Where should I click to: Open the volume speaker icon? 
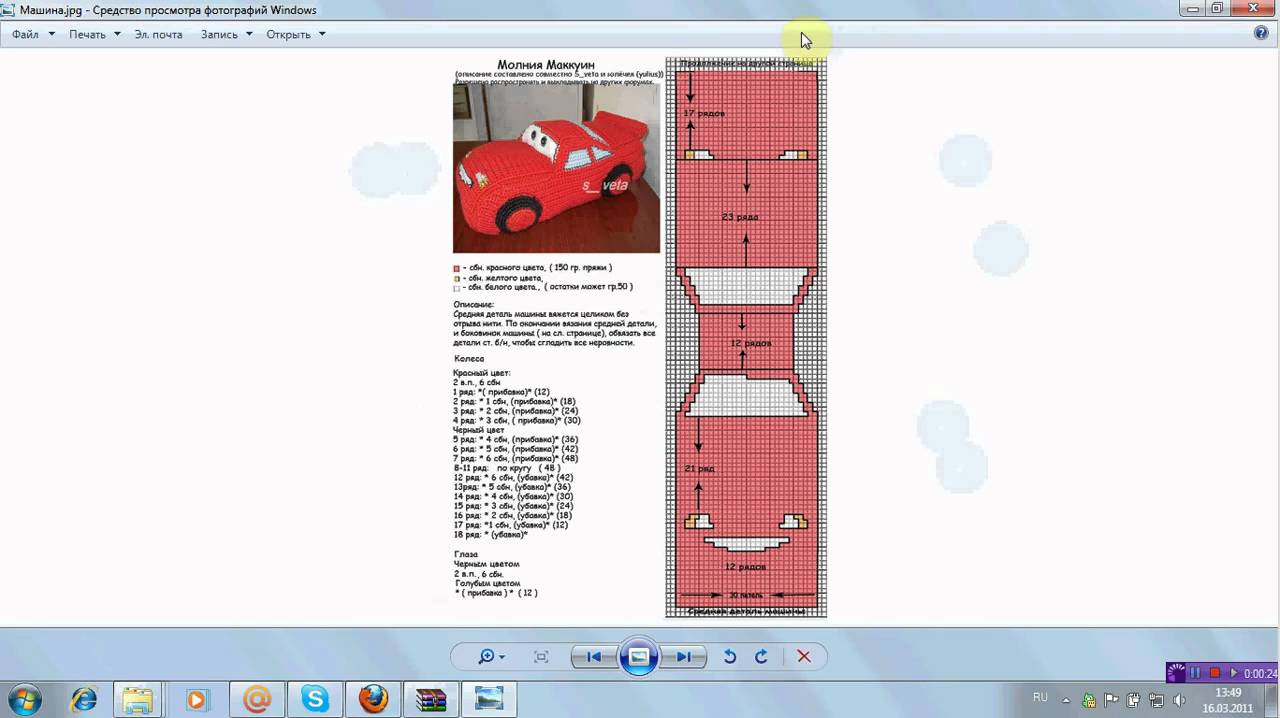1179,699
